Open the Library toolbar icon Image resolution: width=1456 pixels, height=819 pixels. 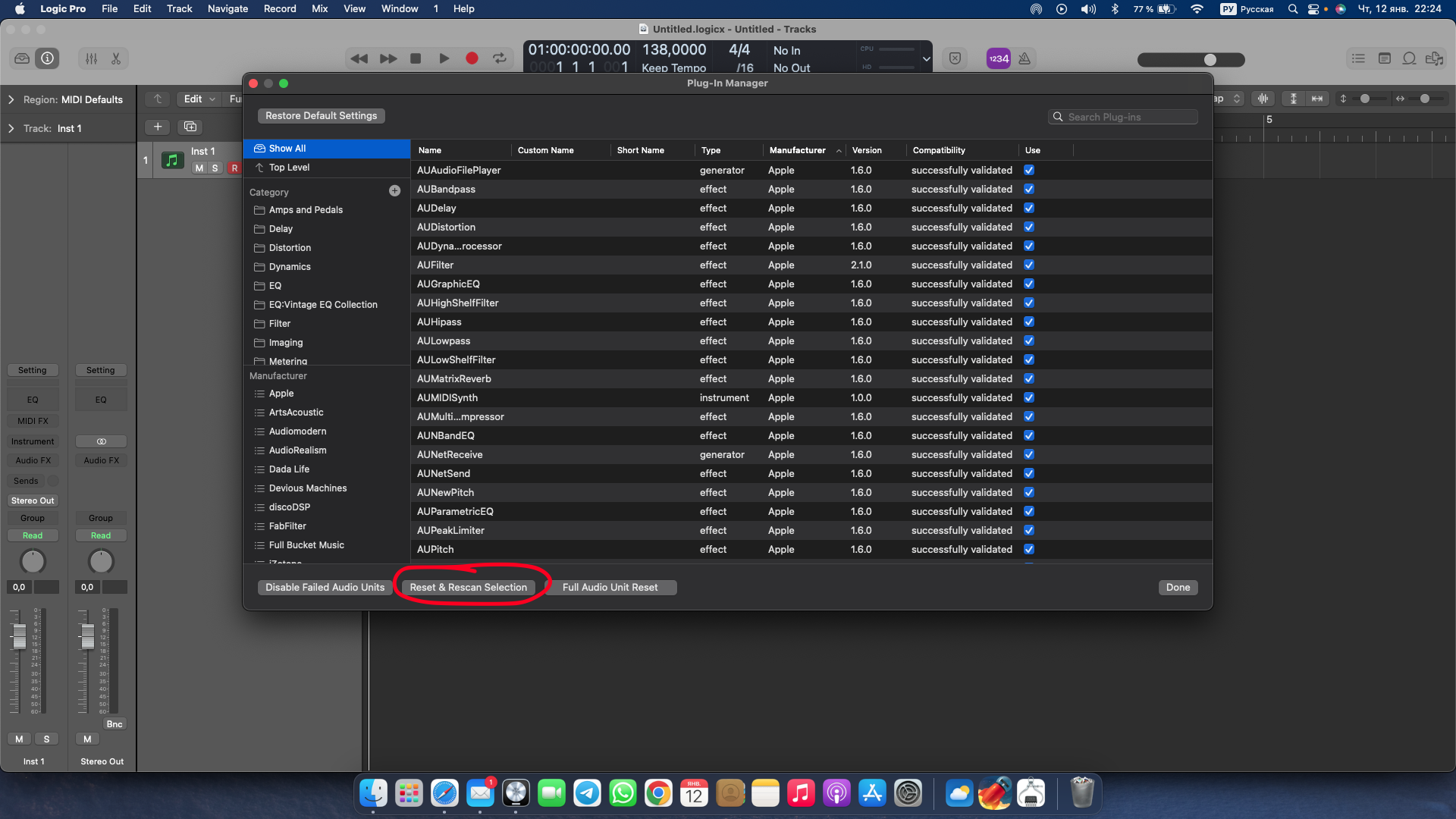click(x=22, y=58)
